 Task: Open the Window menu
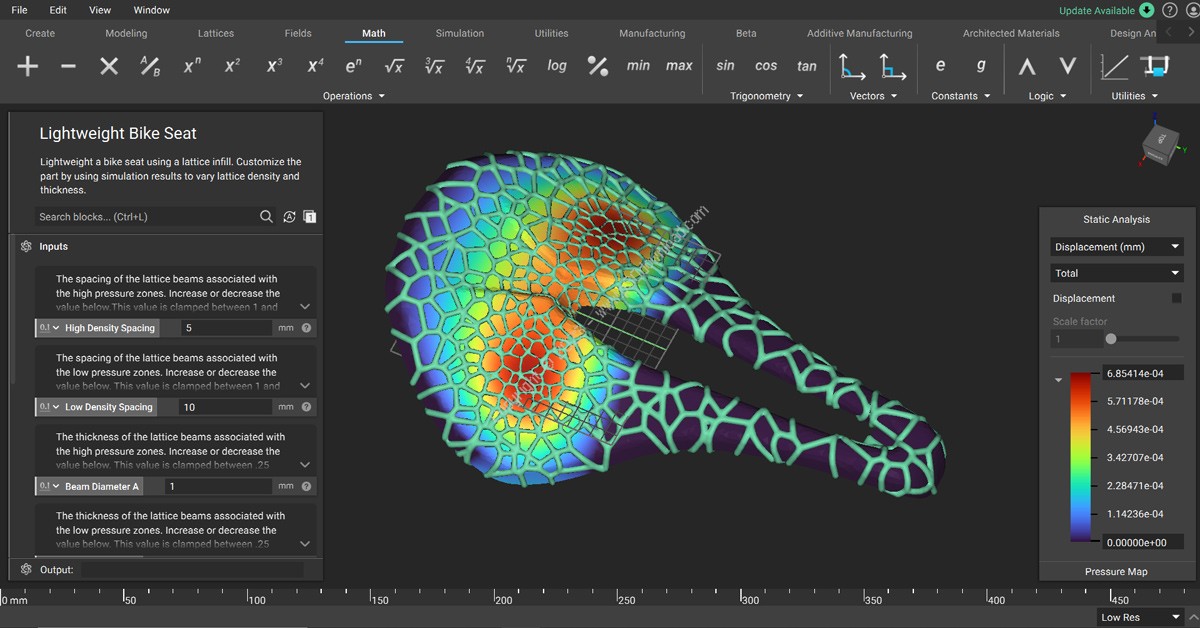[151, 10]
